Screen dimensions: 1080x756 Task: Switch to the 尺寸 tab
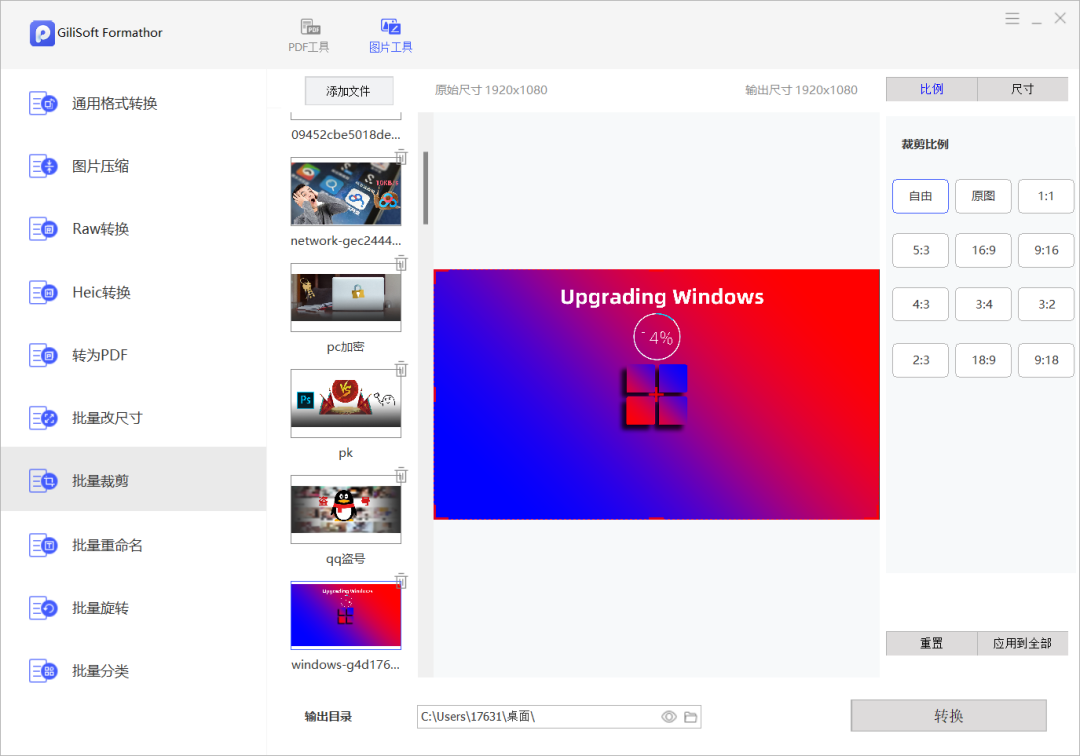coord(1022,89)
